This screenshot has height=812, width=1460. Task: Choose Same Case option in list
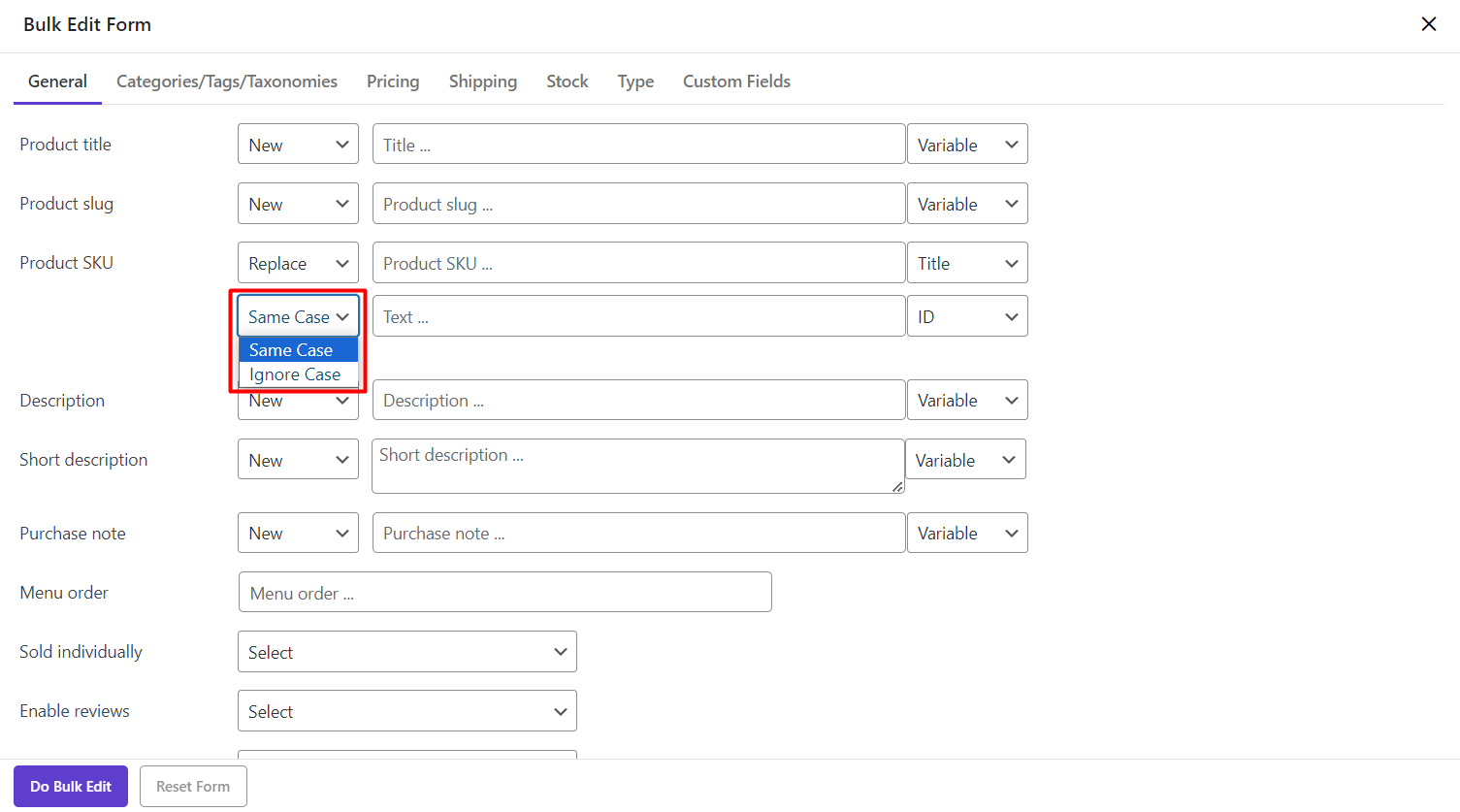(x=298, y=349)
